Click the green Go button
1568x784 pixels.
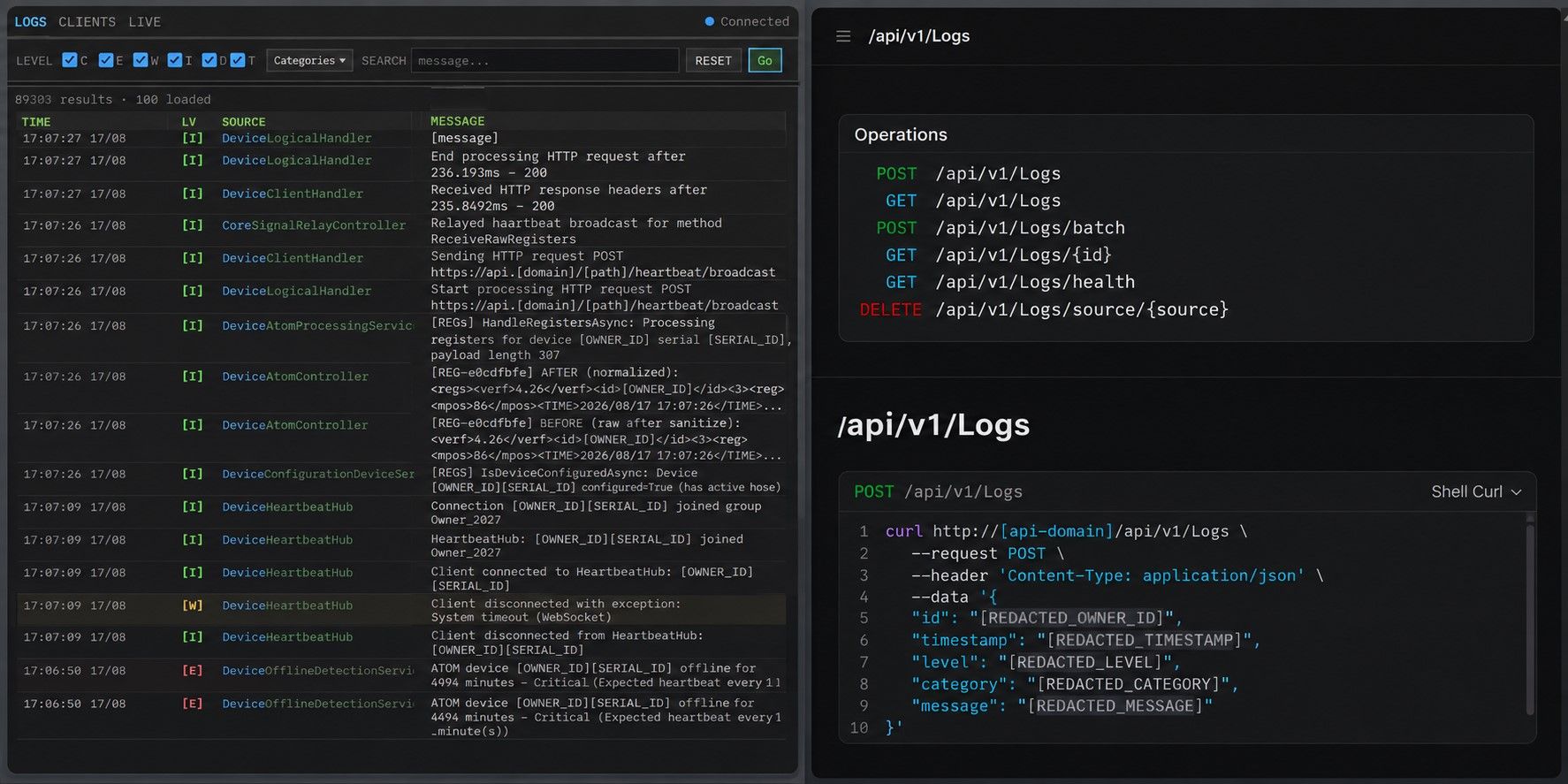click(765, 60)
